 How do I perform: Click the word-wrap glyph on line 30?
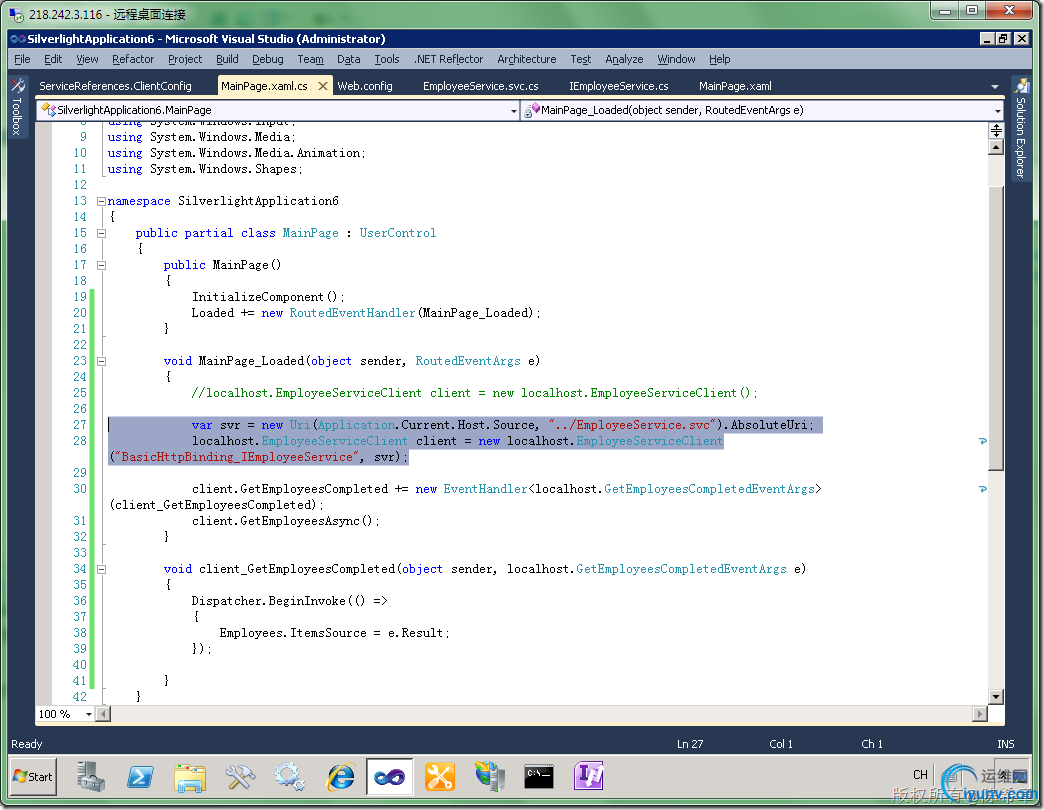pos(983,489)
